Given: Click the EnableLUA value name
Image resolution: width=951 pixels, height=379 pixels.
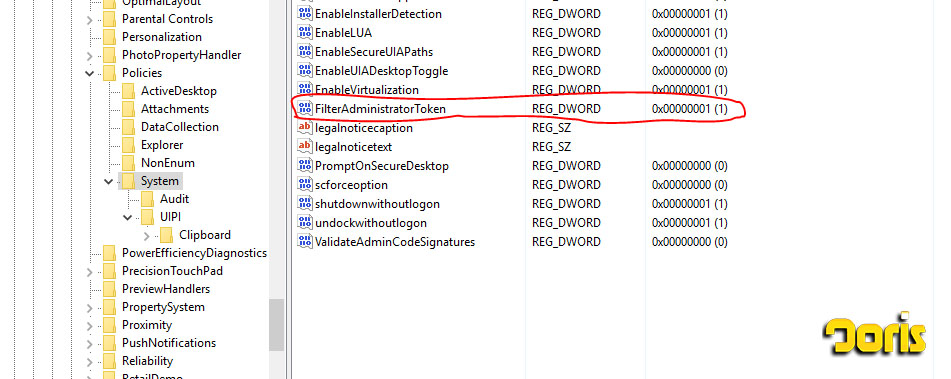Looking at the screenshot, I should (343, 33).
